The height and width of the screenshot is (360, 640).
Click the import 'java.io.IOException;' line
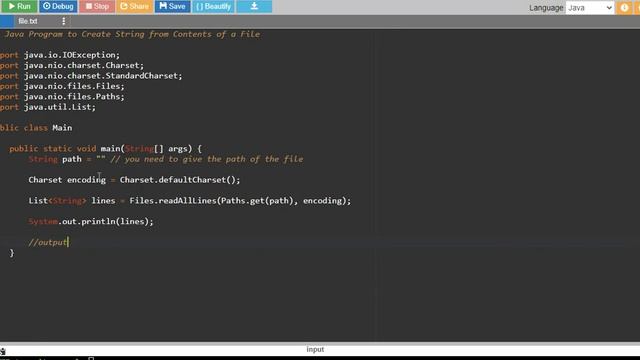(x=72, y=55)
